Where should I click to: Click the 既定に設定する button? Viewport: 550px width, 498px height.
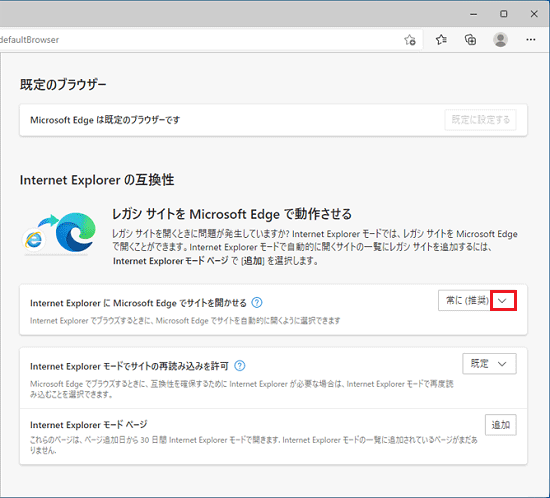481,120
